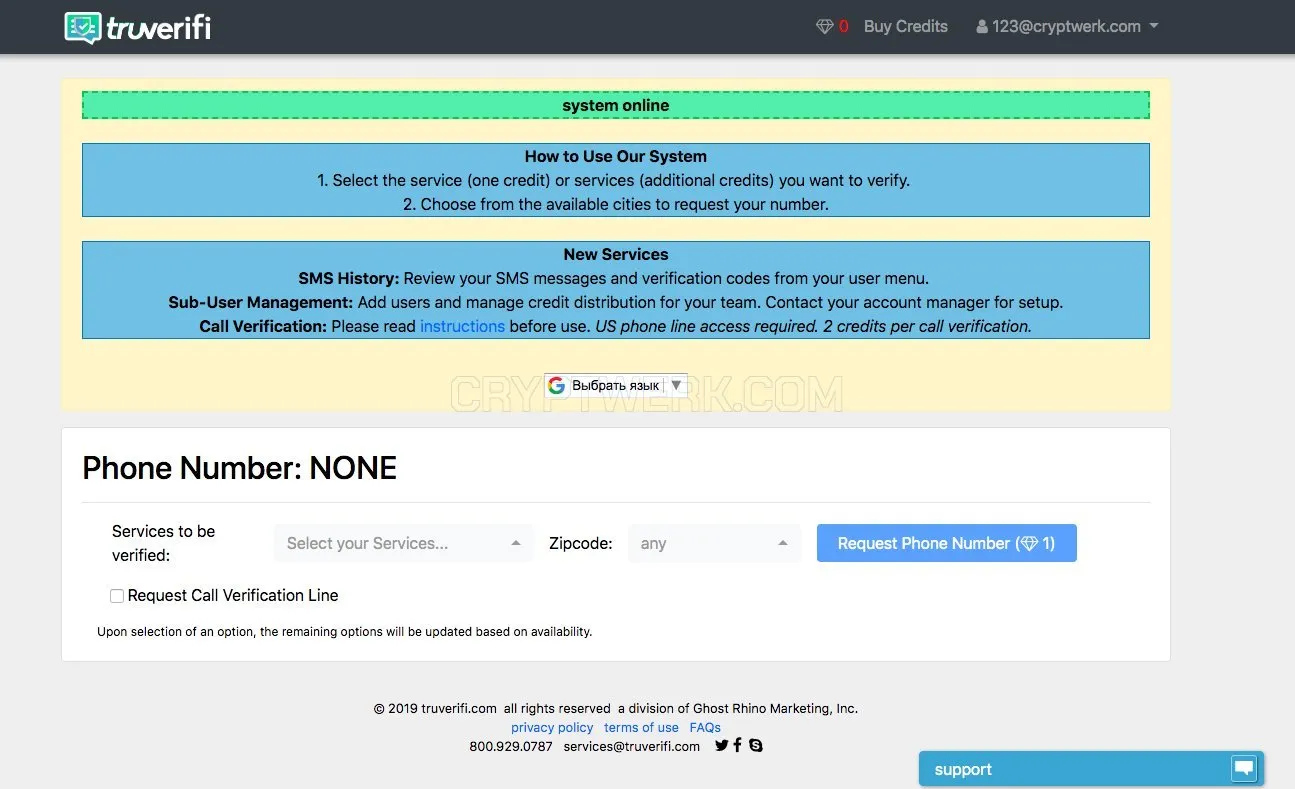Open the support chat bar
The height and width of the screenshot is (789, 1295).
click(x=1091, y=769)
